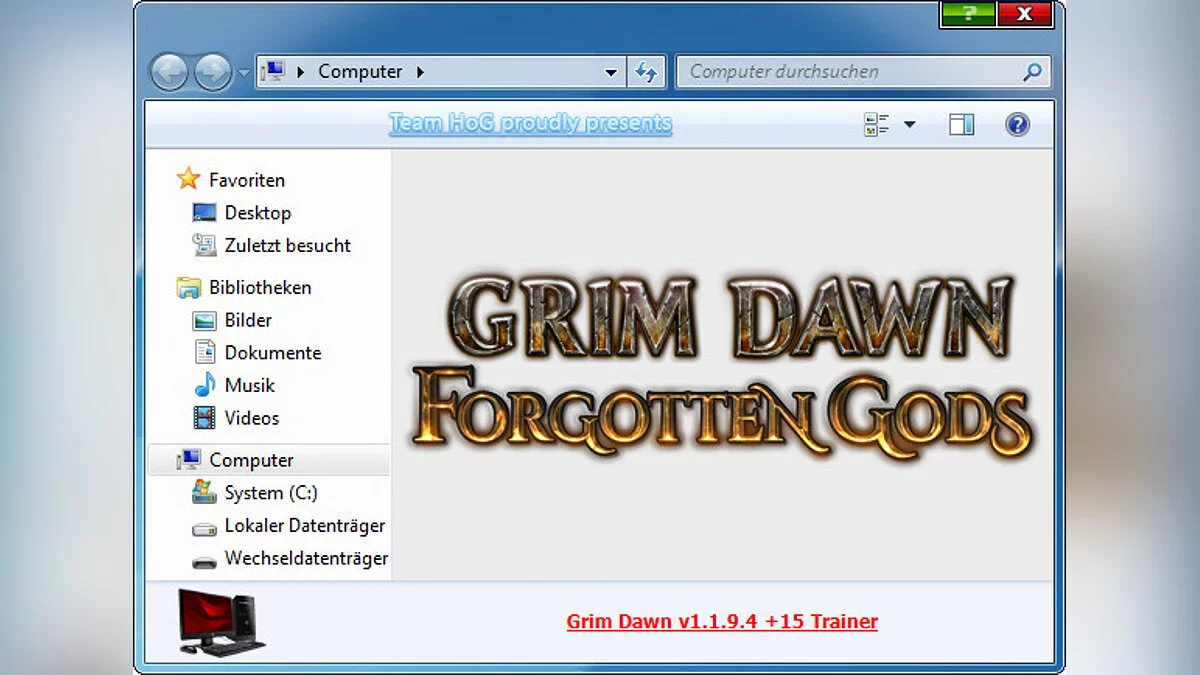The width and height of the screenshot is (1200, 675).
Task: Click the refresh arrows beside the address bar
Action: (x=647, y=71)
